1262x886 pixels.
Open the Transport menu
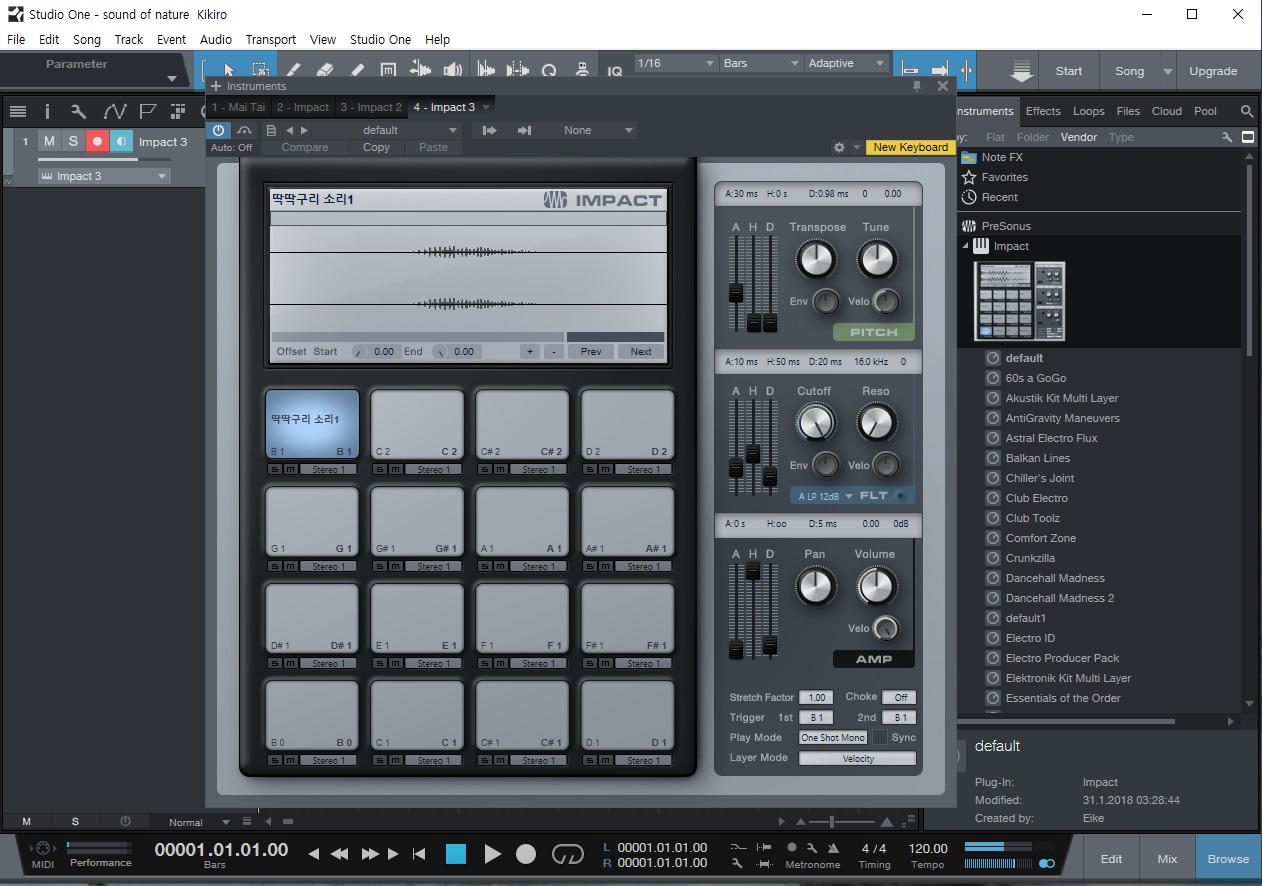coord(271,39)
